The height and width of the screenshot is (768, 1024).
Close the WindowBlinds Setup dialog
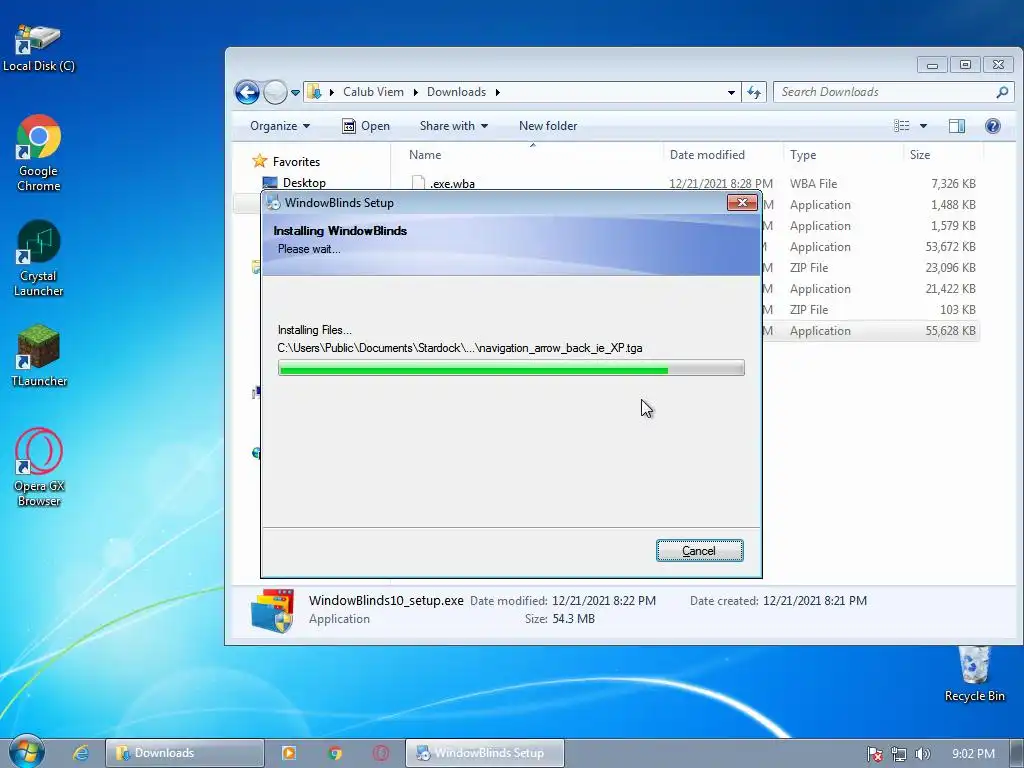pyautogui.click(x=742, y=202)
